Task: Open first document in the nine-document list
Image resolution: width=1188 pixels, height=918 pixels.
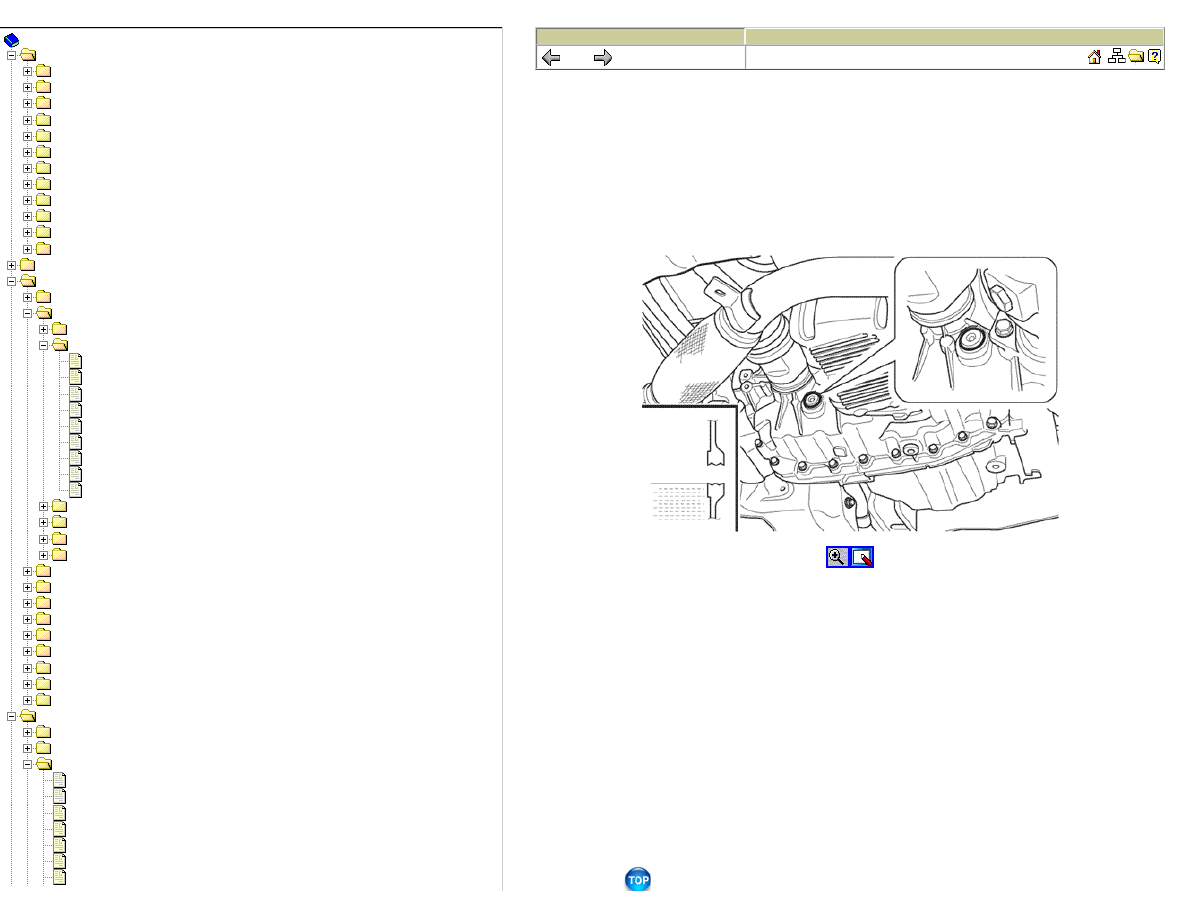Action: tap(76, 361)
